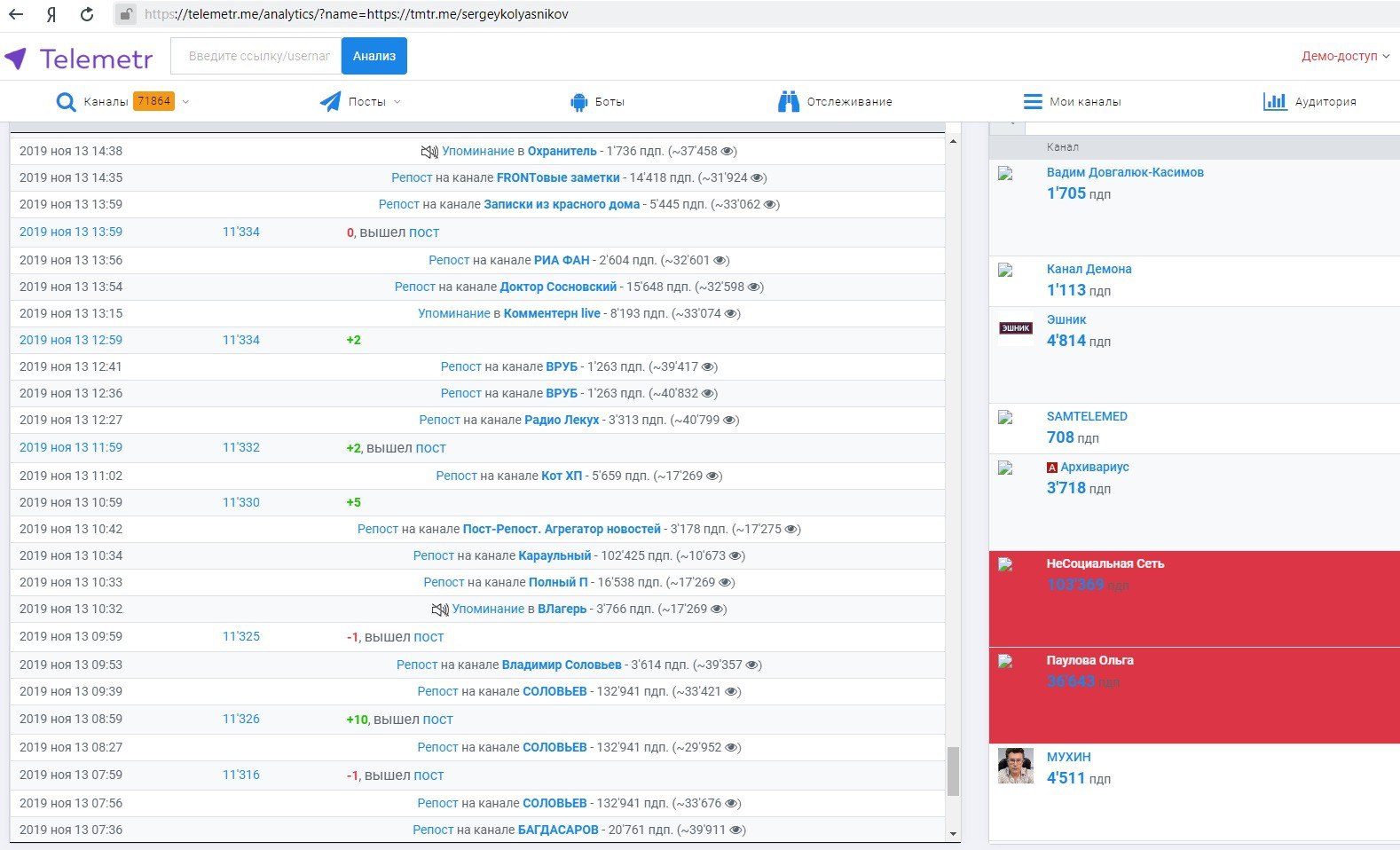Click the МУХИН channel avatar
Screen dimensions: 1400x850
coord(1016,766)
